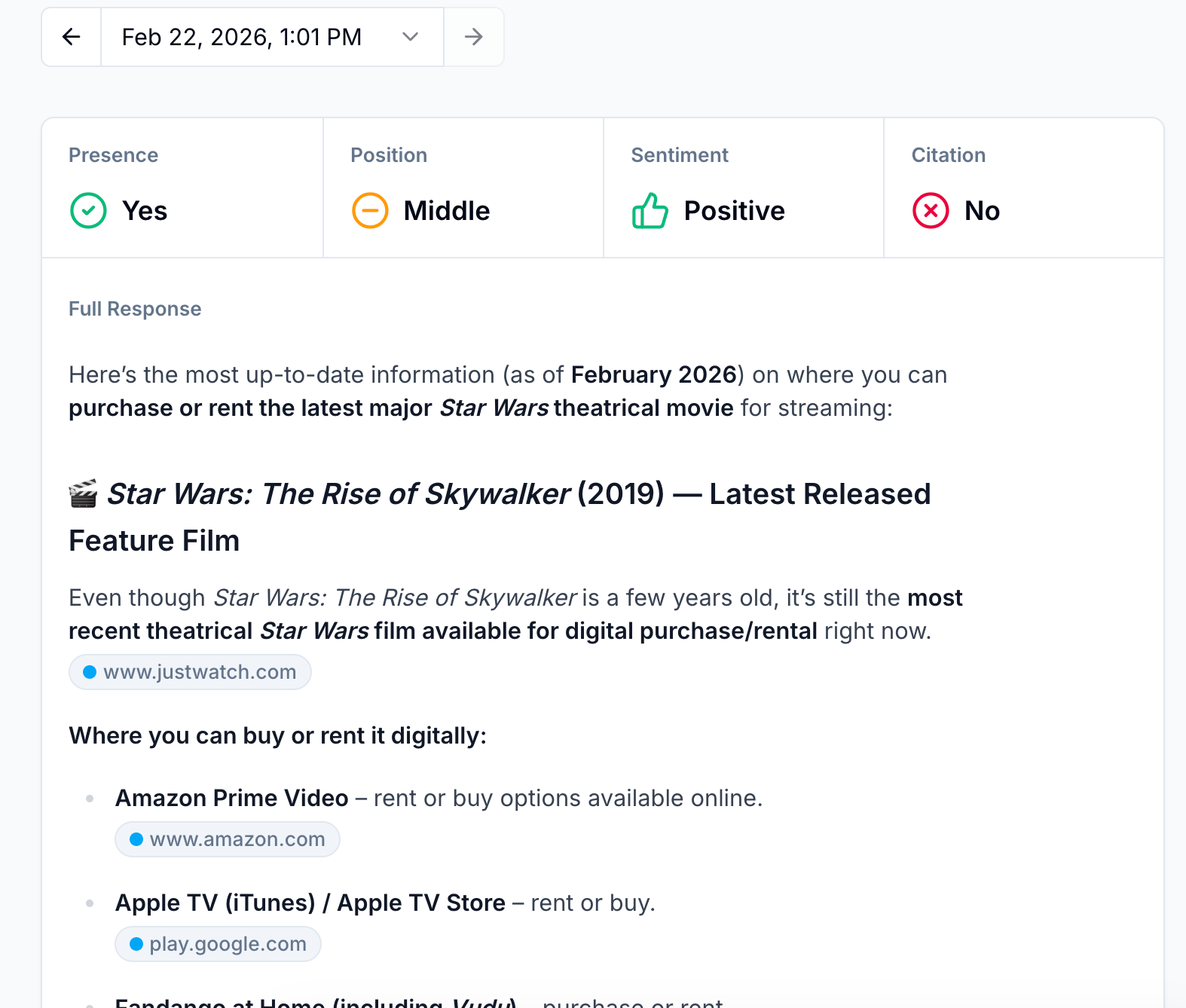Click 'Where you can buy or rent' text
This screenshot has height=1008, width=1186.
277,735
